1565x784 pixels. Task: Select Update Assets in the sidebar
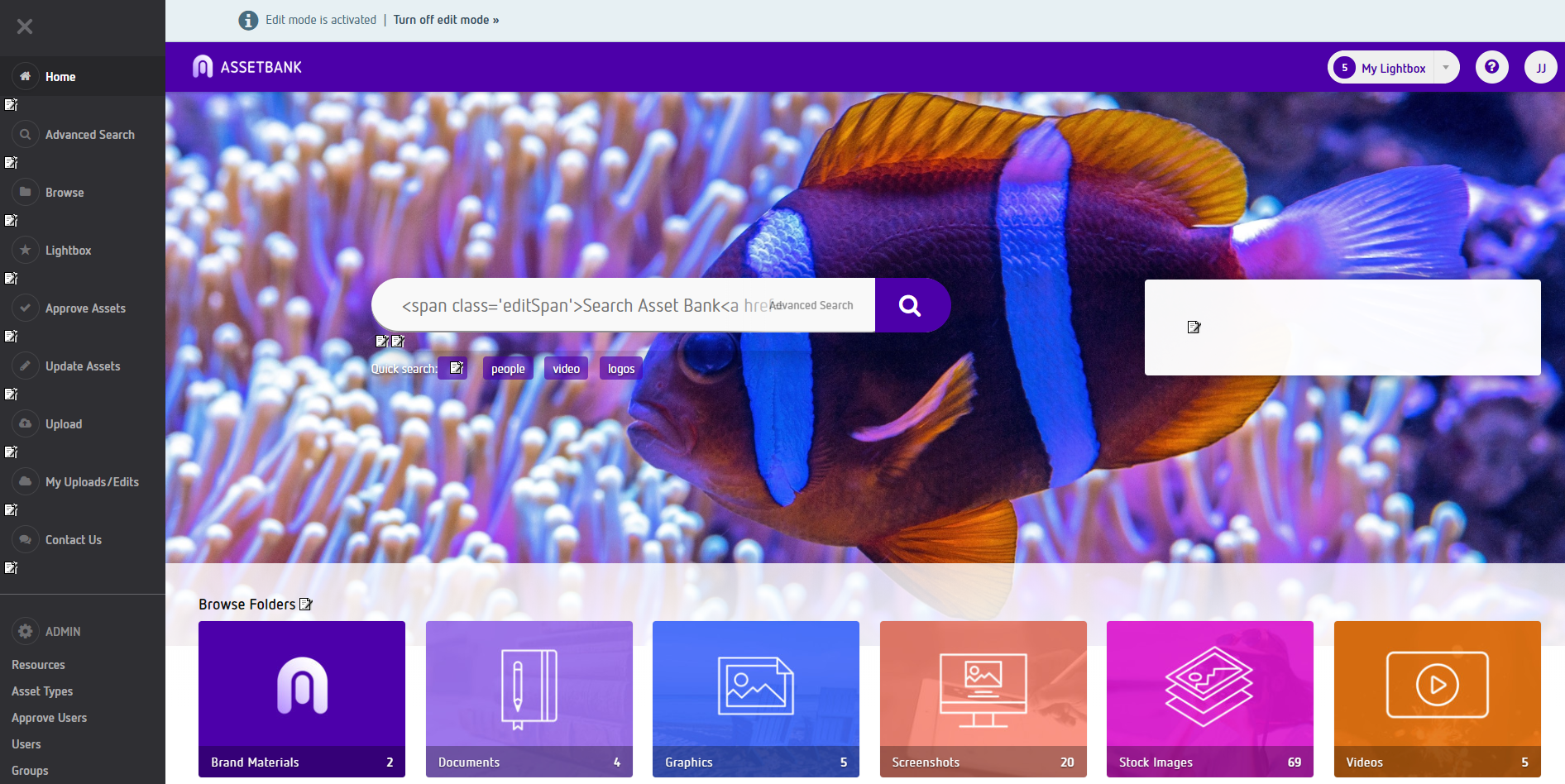83,366
